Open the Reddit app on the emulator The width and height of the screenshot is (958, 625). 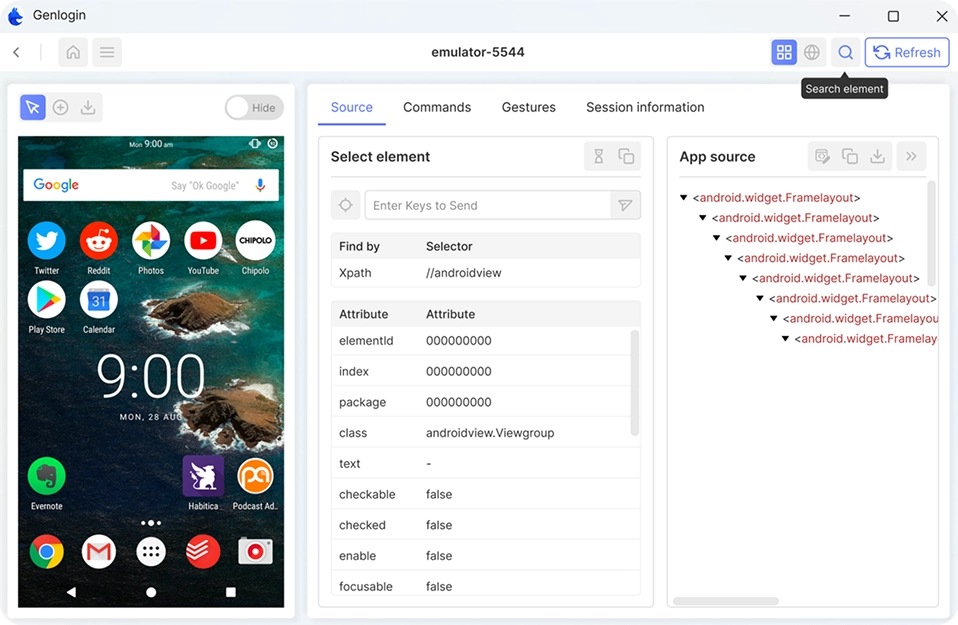tap(98, 249)
